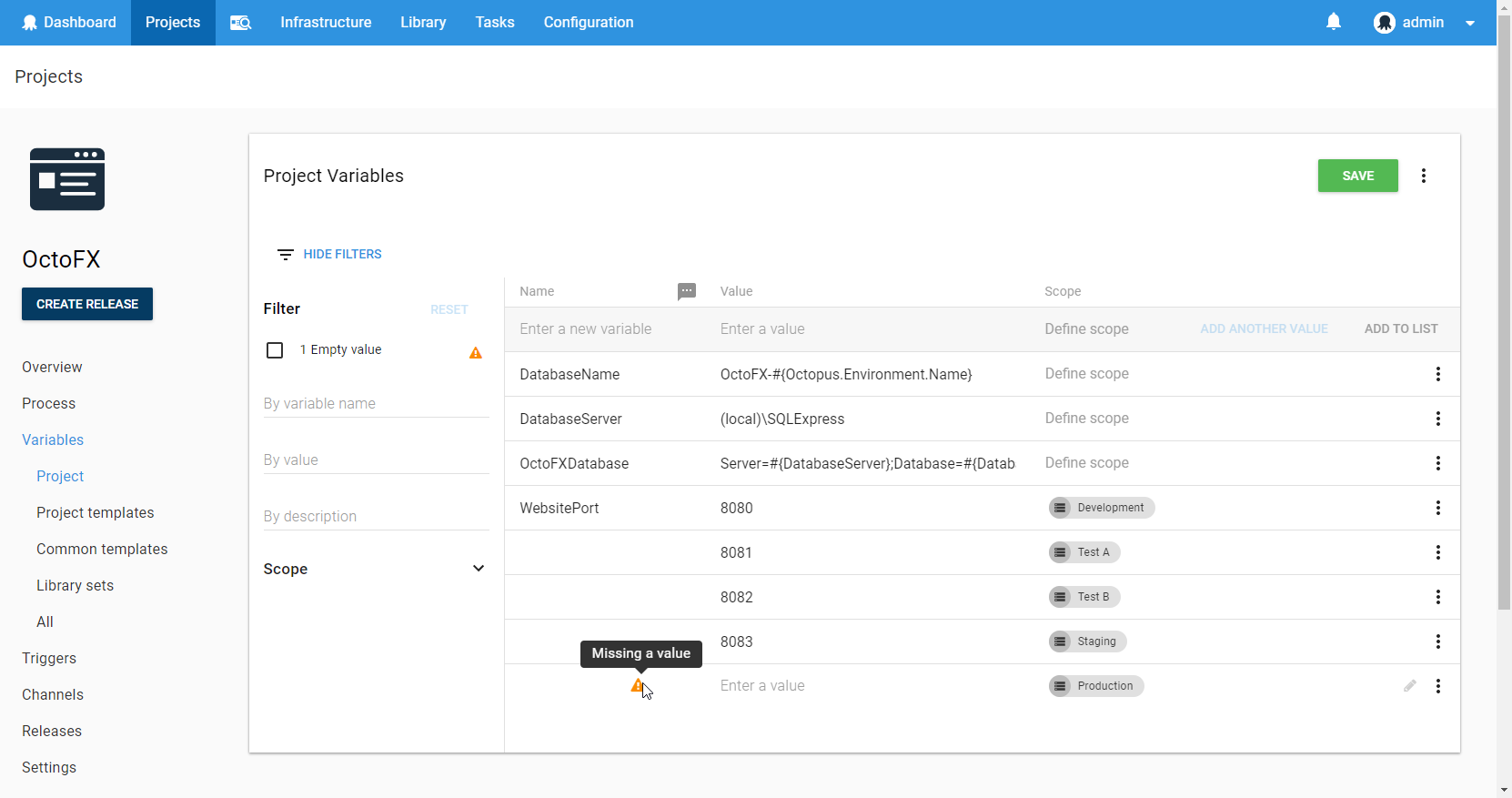Open the Staging row three-dot menu
Viewport: 1512px width, 798px height.
tap(1437, 641)
